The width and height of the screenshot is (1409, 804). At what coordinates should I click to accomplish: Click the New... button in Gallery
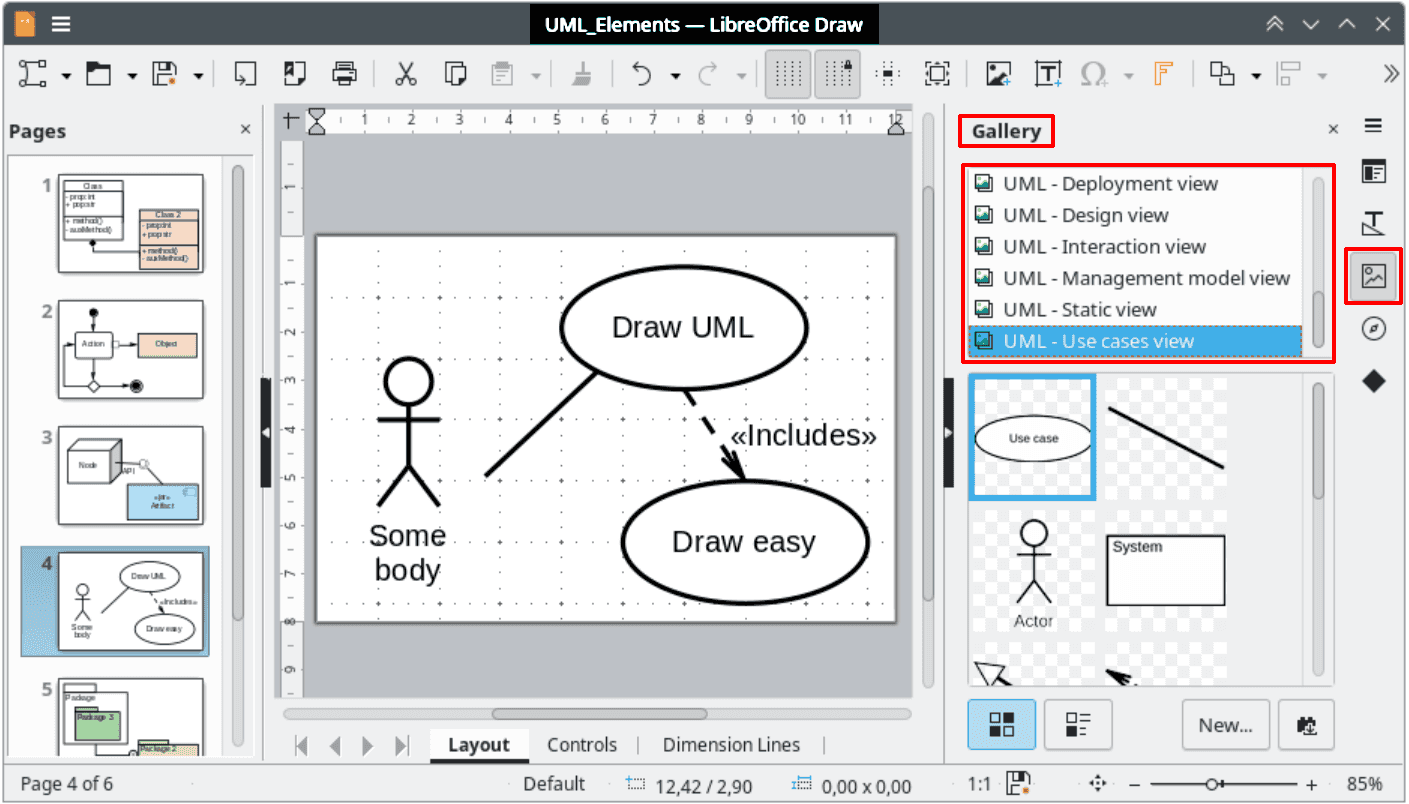point(1225,724)
